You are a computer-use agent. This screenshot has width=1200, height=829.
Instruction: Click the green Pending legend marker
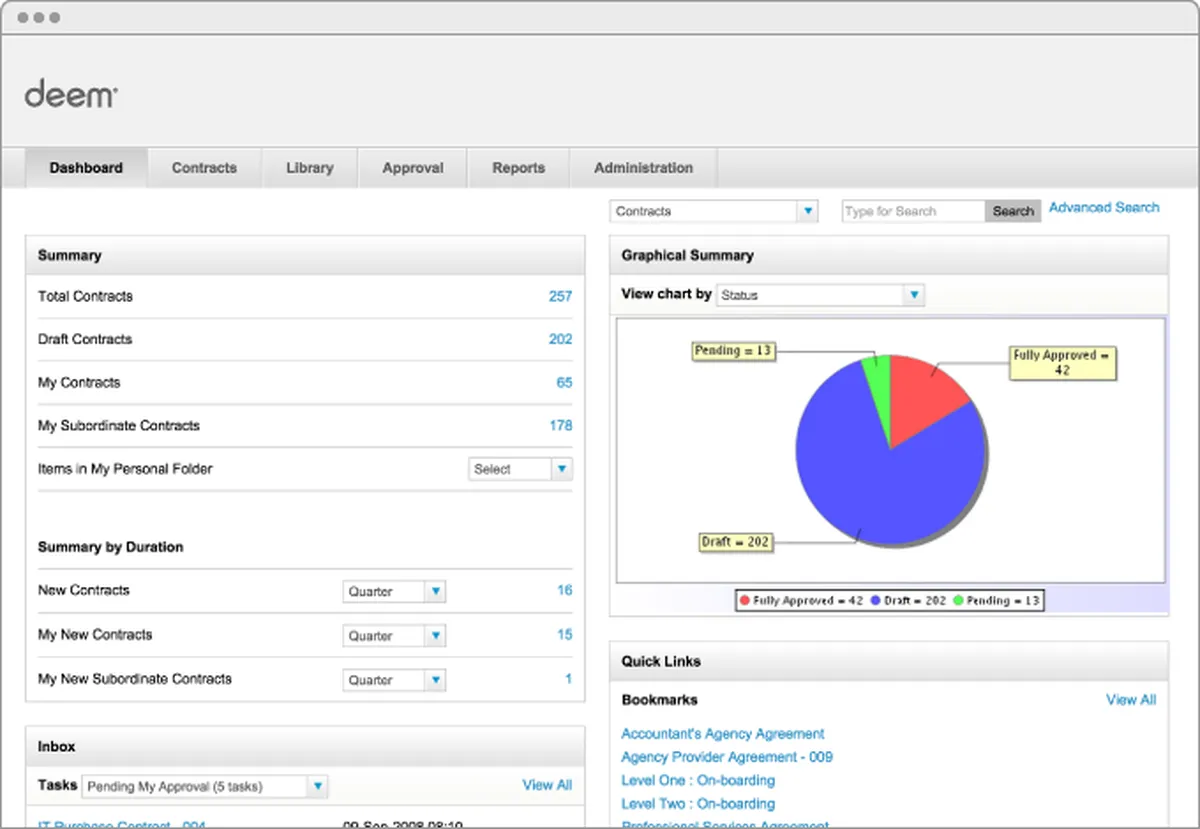[958, 601]
